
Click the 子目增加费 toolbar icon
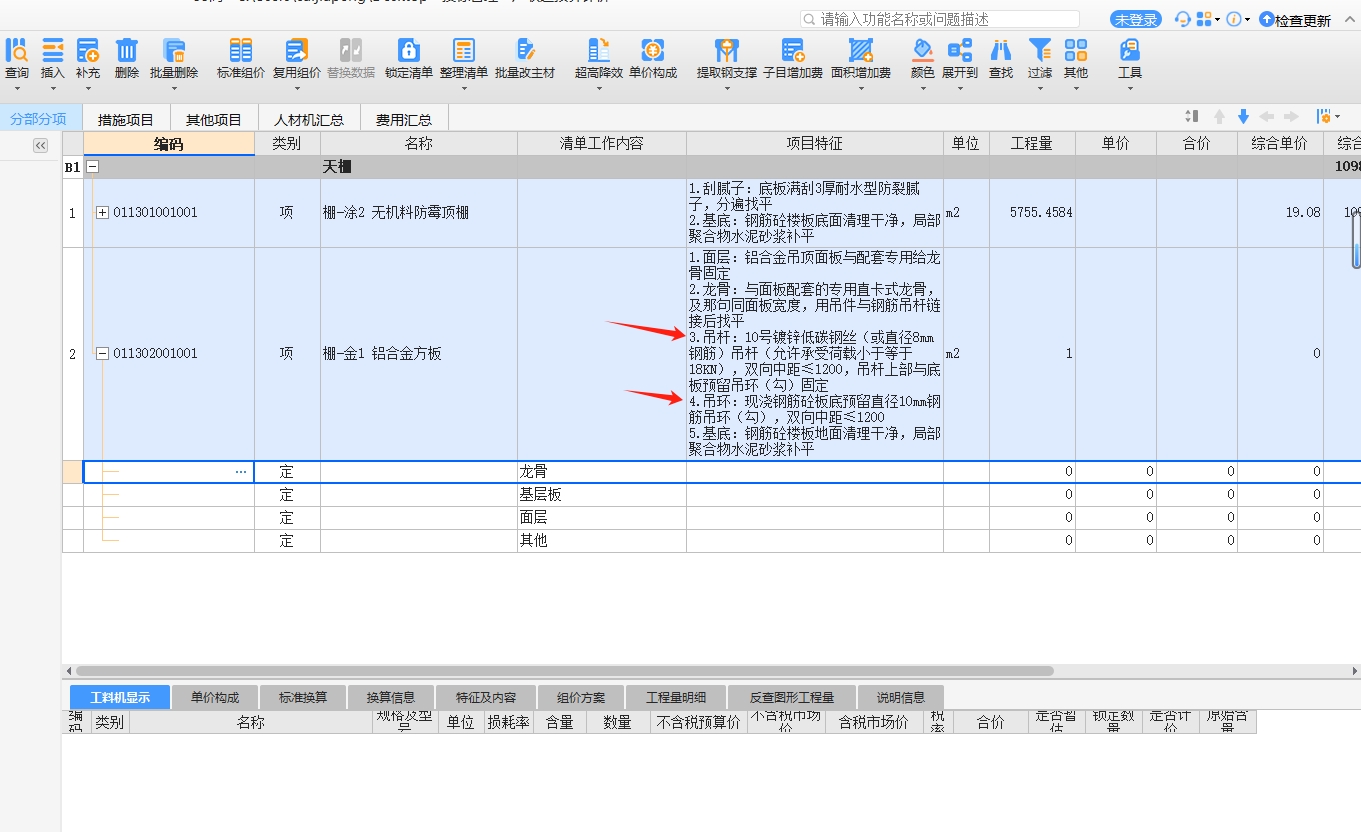(793, 50)
